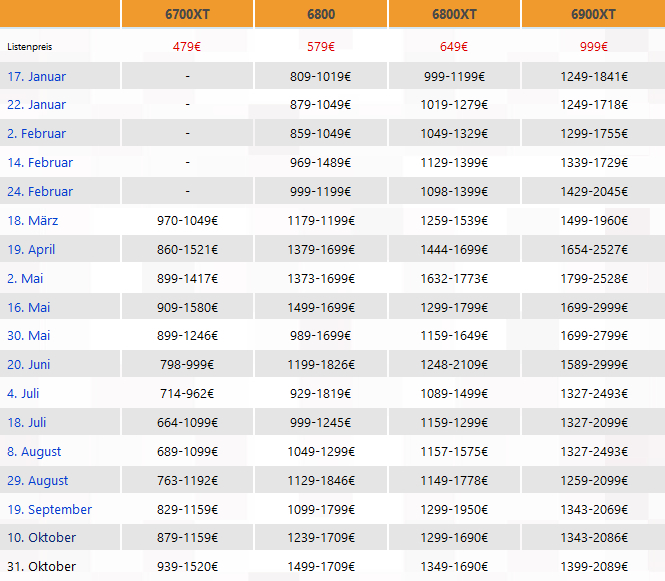Image resolution: width=665 pixels, height=581 pixels.
Task: Select cell 989-1699€
Action: tap(321, 335)
